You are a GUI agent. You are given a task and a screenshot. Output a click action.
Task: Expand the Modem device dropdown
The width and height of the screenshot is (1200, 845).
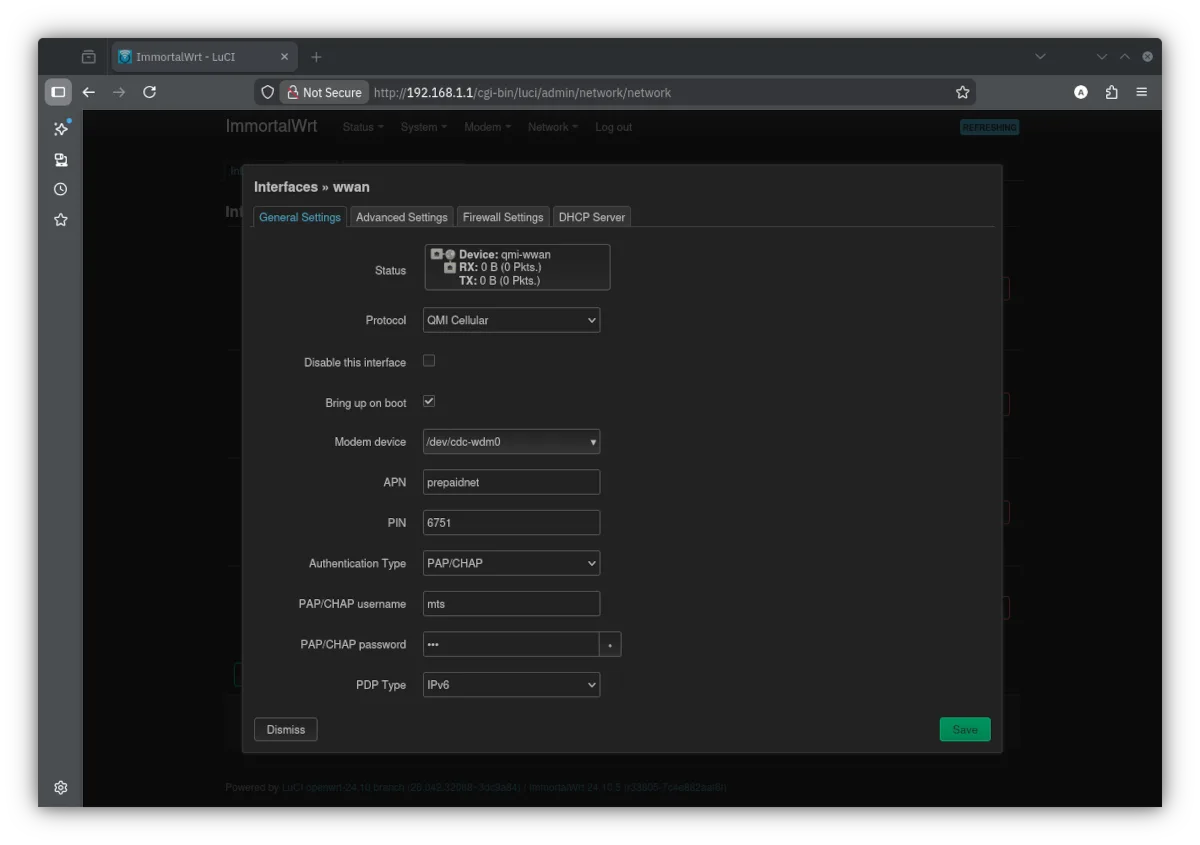click(x=511, y=441)
